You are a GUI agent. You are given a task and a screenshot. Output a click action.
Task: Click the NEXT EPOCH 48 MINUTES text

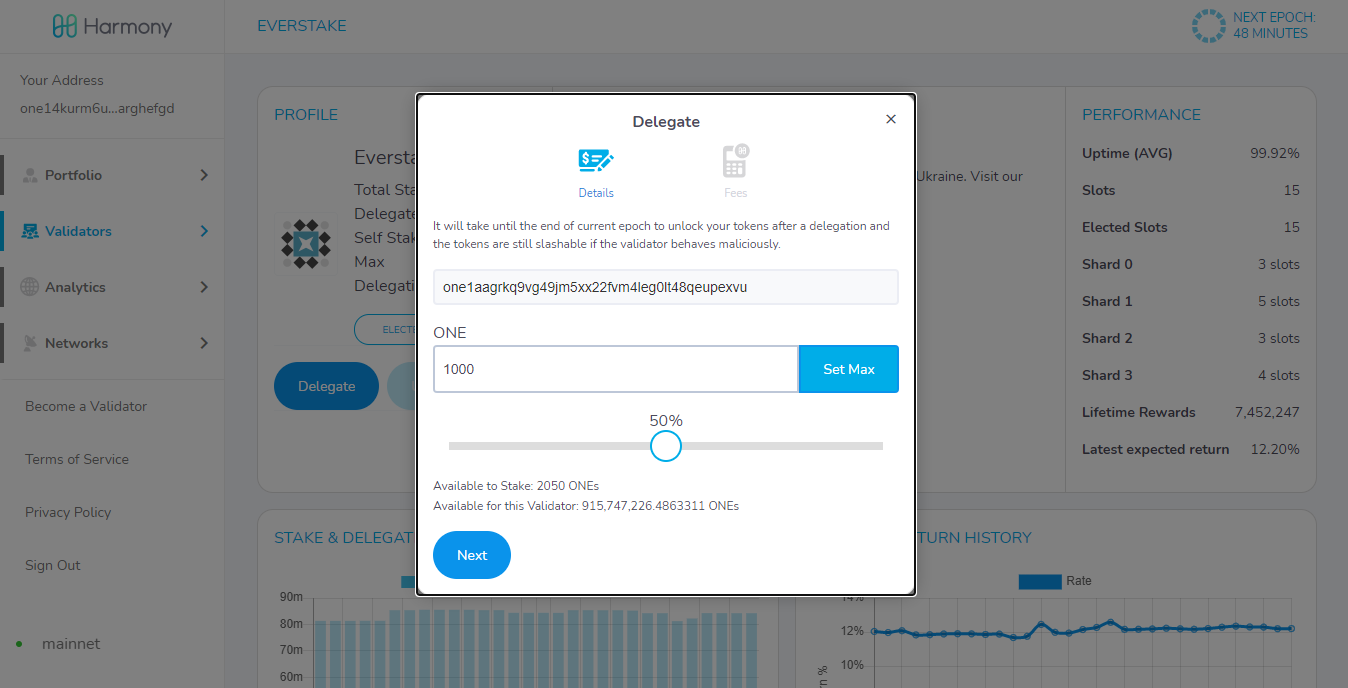pyautogui.click(x=1274, y=25)
